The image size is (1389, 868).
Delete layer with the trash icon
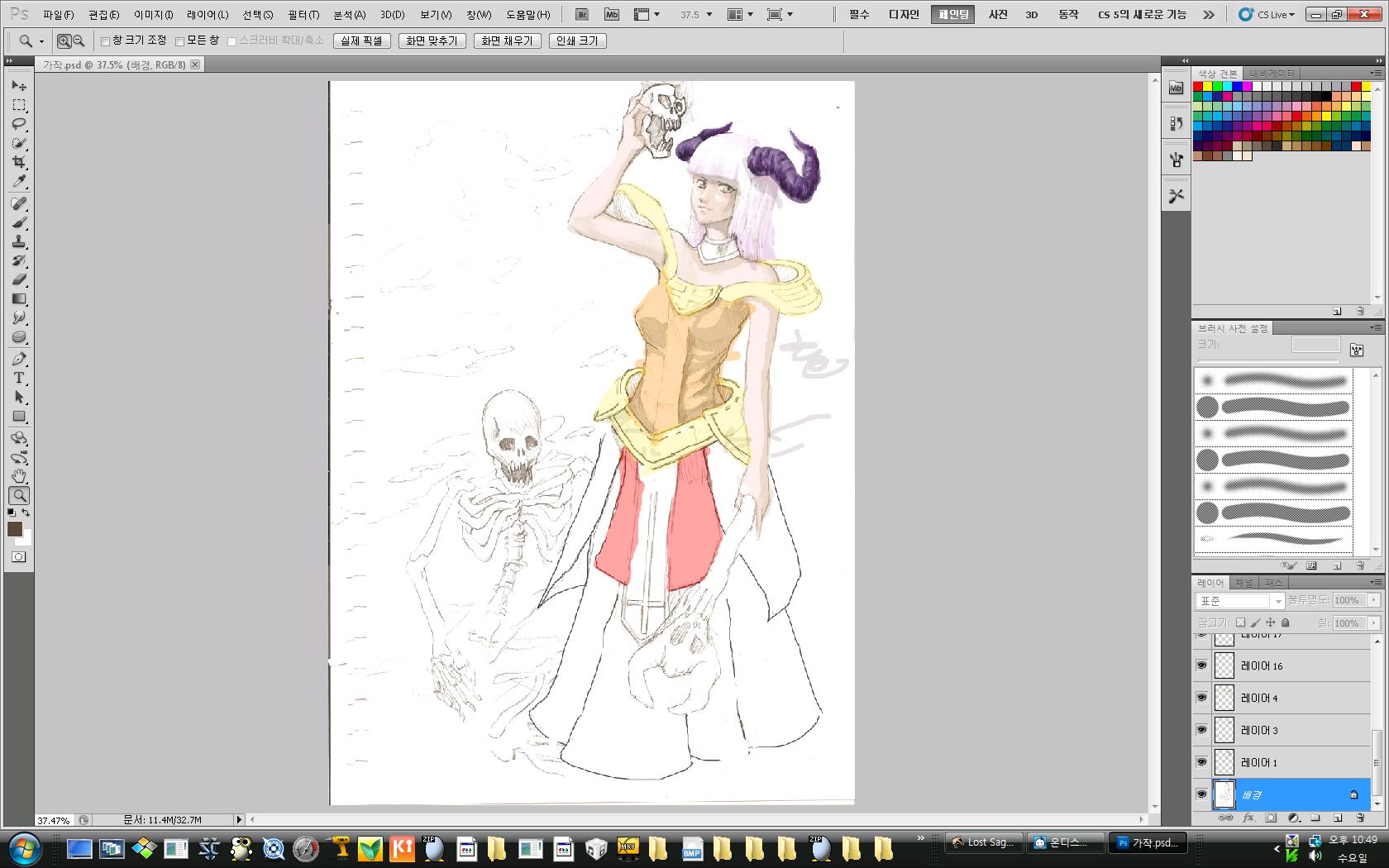[1360, 818]
